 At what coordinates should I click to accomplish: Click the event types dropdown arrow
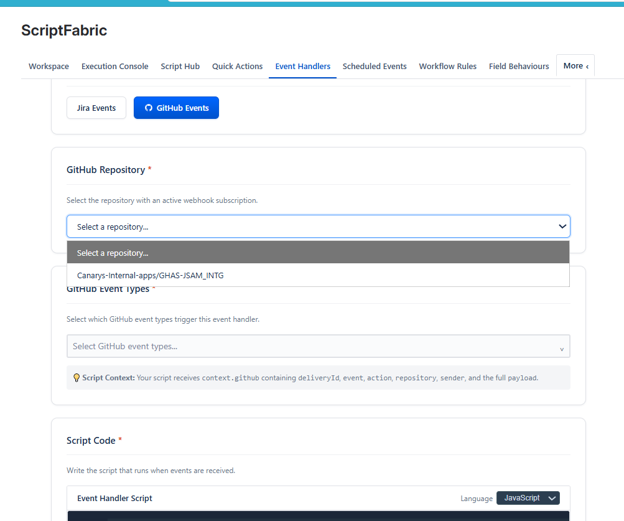tap(562, 349)
